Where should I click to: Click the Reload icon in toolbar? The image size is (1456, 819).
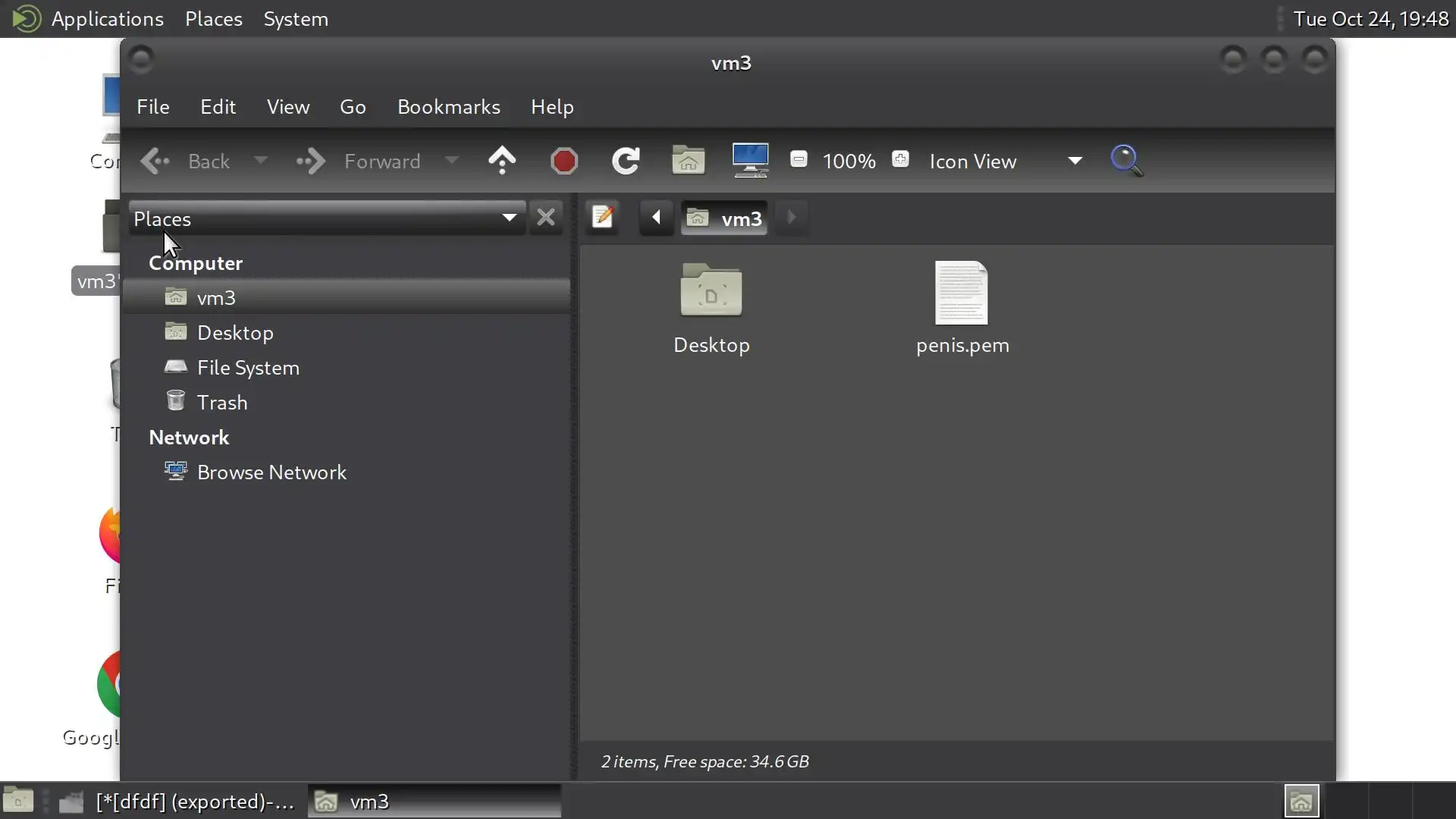point(626,161)
